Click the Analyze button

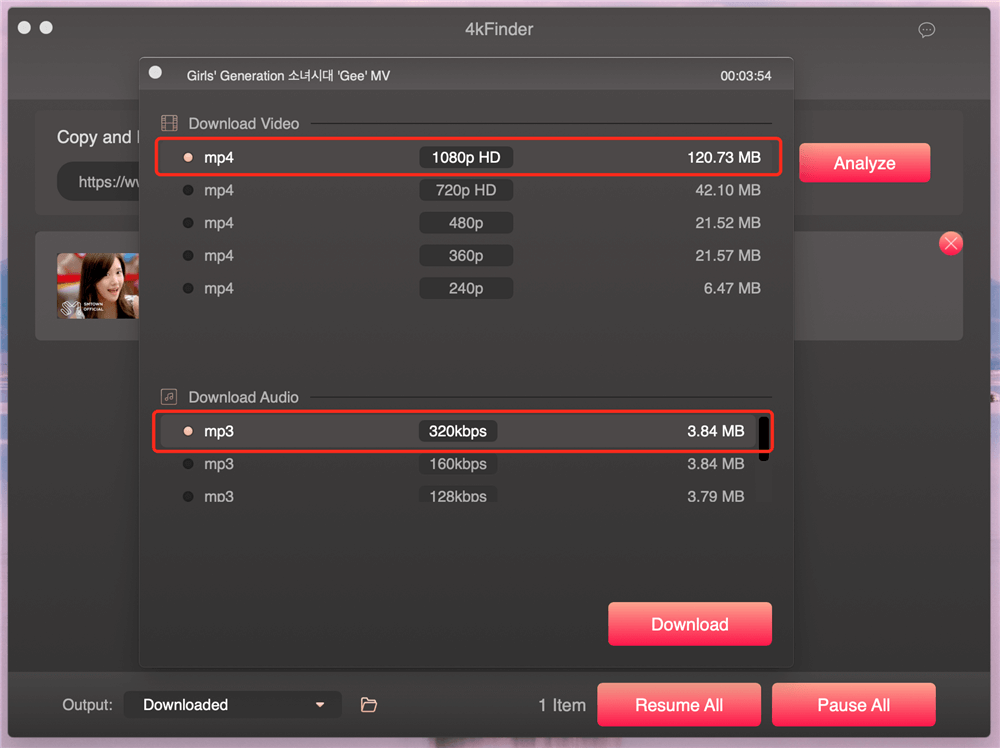864,162
